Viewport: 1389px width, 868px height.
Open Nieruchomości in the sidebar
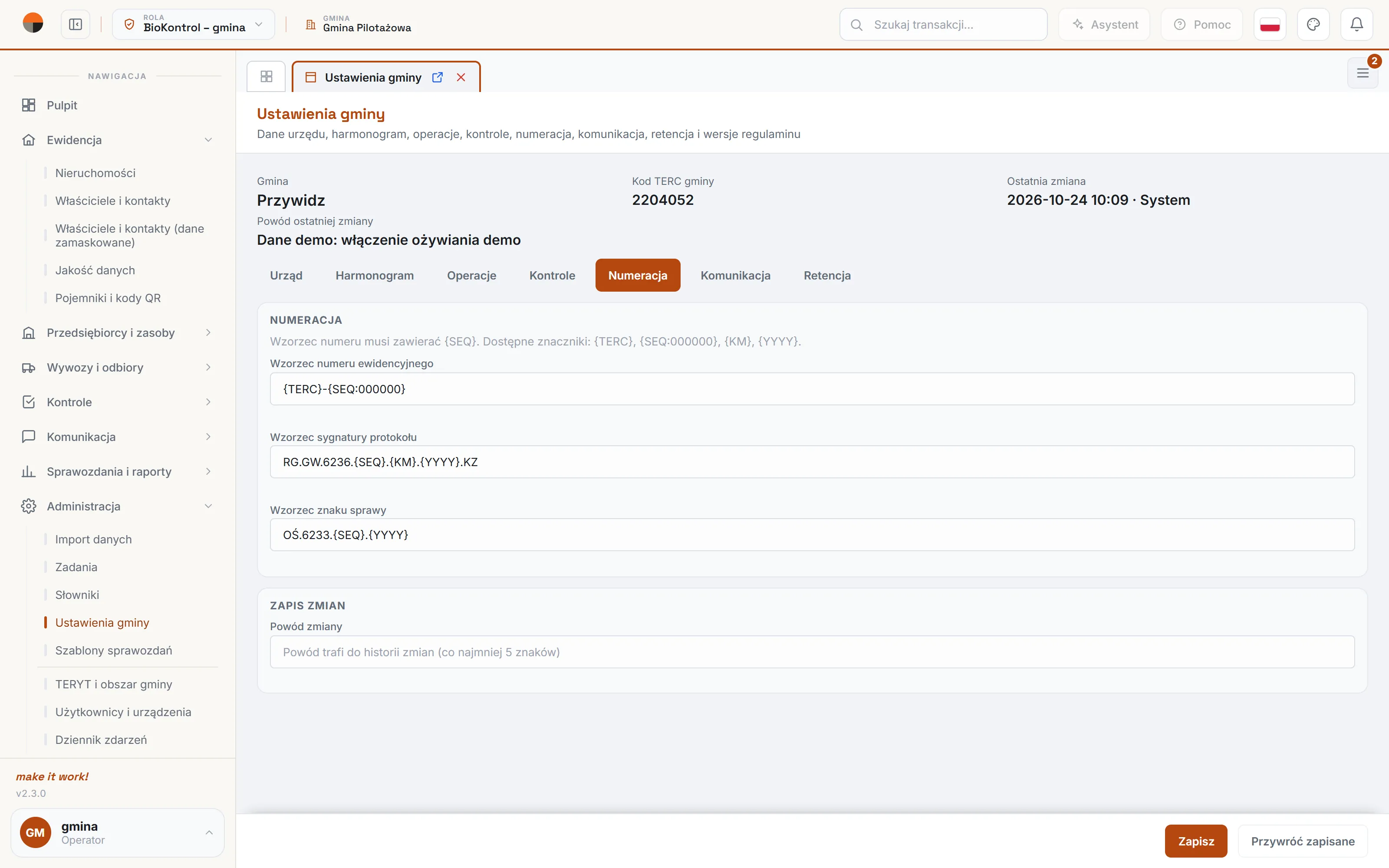pyautogui.click(x=95, y=173)
